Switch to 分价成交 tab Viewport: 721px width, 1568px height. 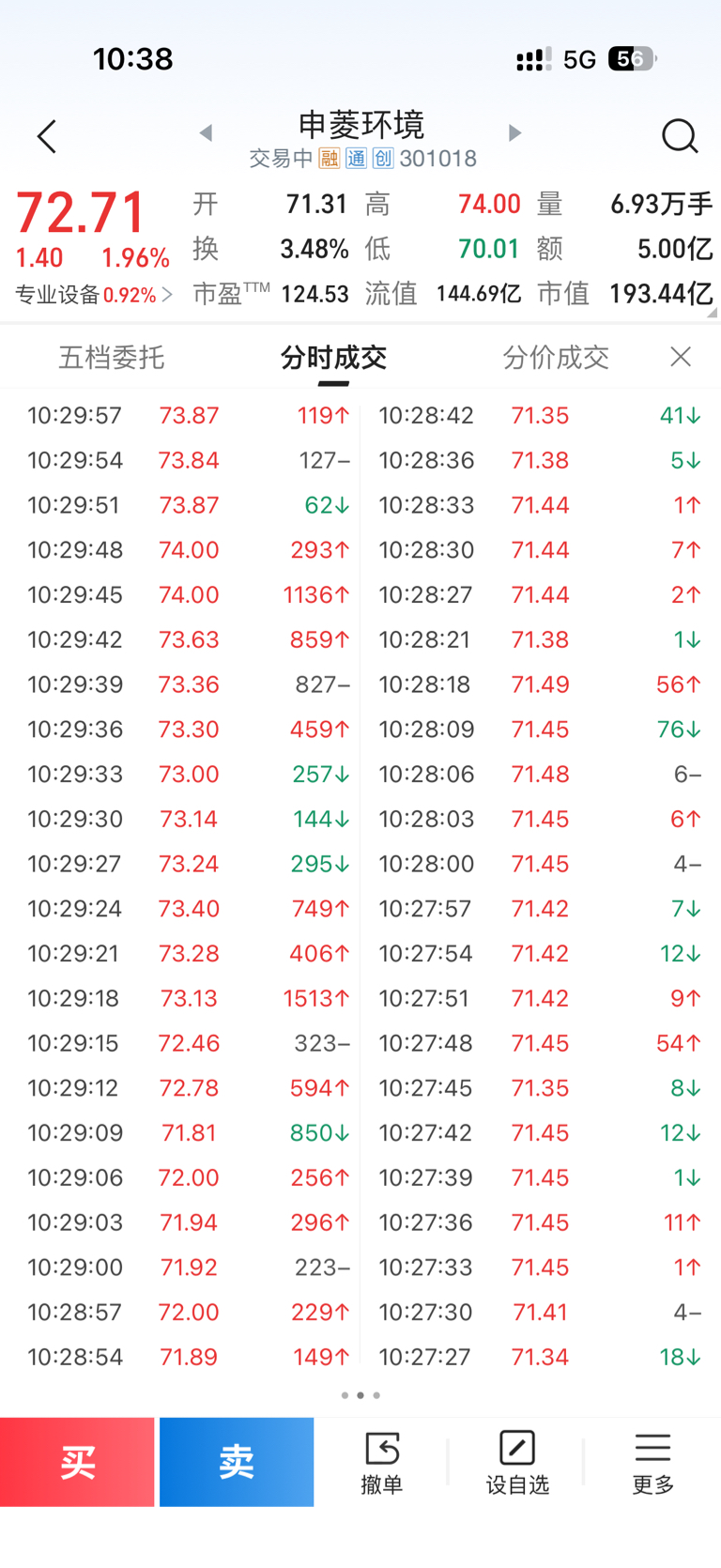pos(556,358)
